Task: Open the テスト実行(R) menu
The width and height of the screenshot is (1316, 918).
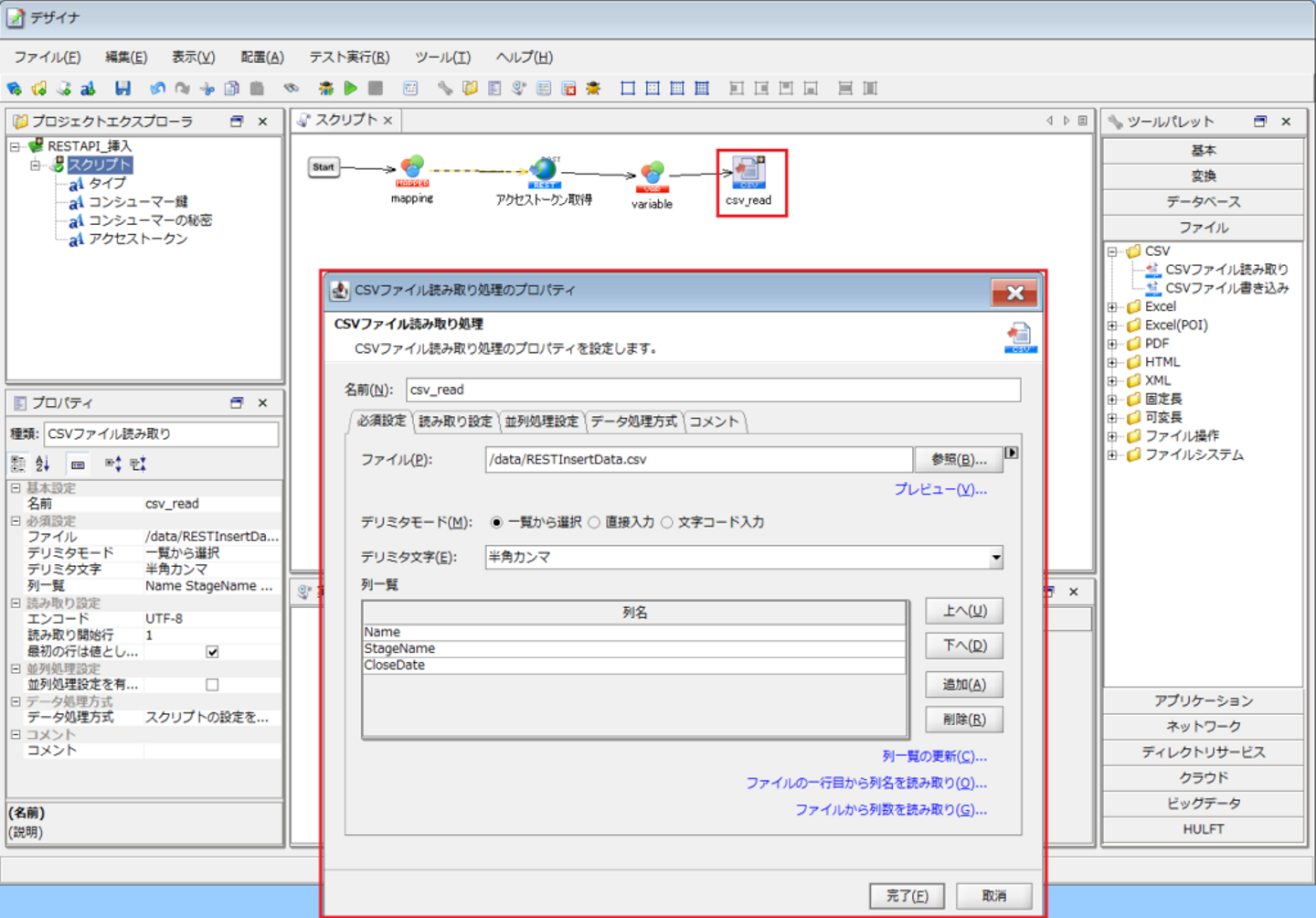Action: click(349, 57)
